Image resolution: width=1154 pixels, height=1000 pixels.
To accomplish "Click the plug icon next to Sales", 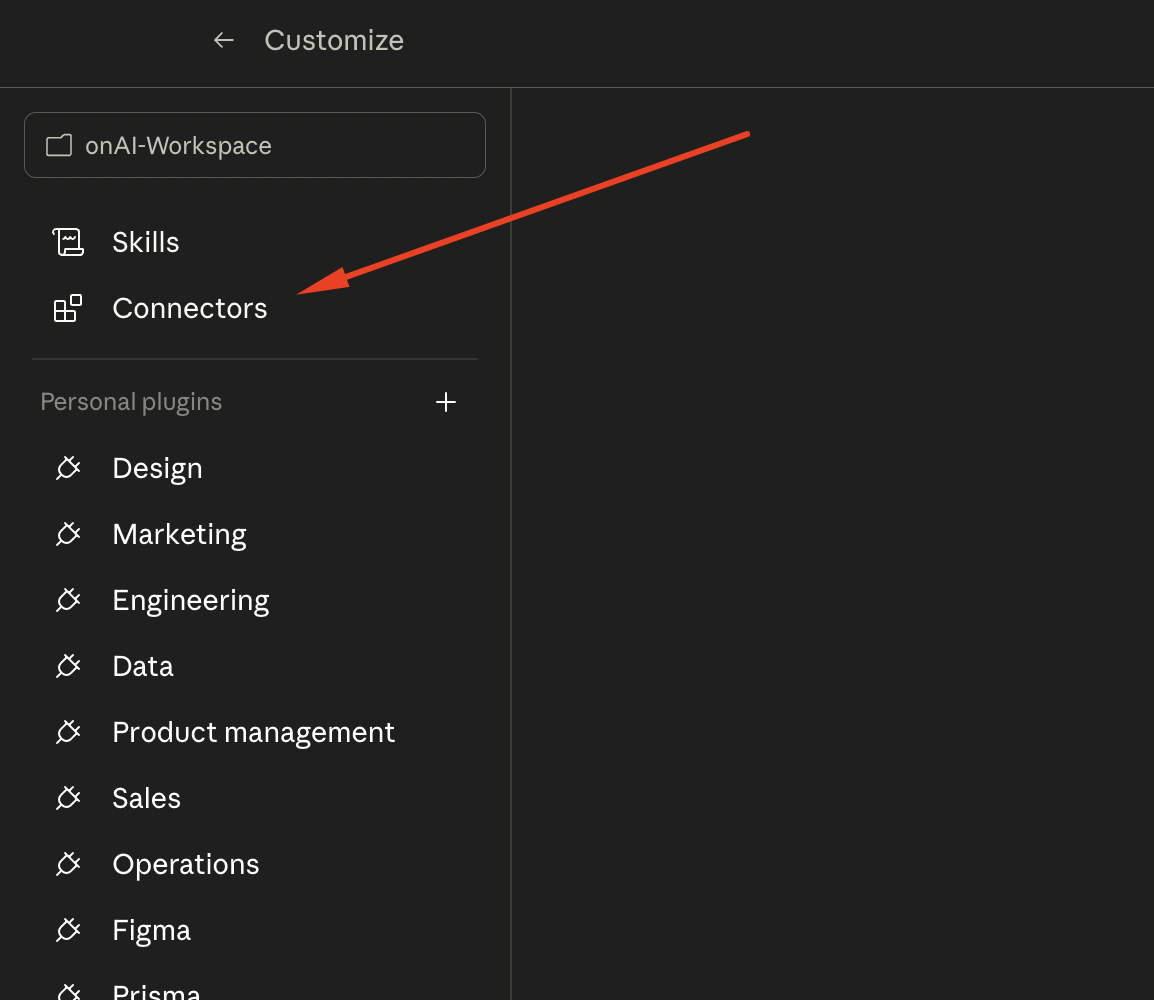I will 68,798.
